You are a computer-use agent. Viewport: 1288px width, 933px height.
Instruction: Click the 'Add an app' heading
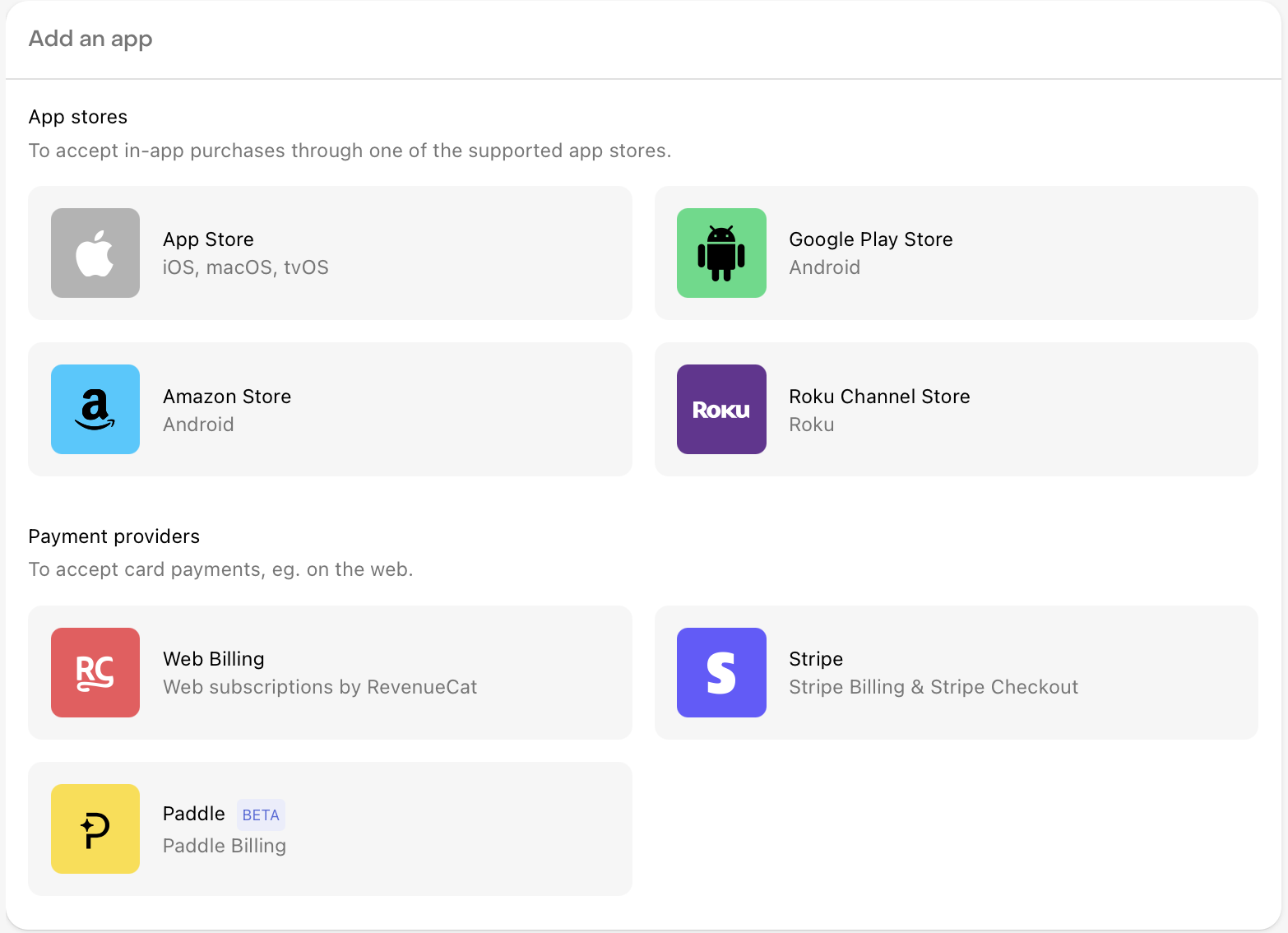coord(90,39)
